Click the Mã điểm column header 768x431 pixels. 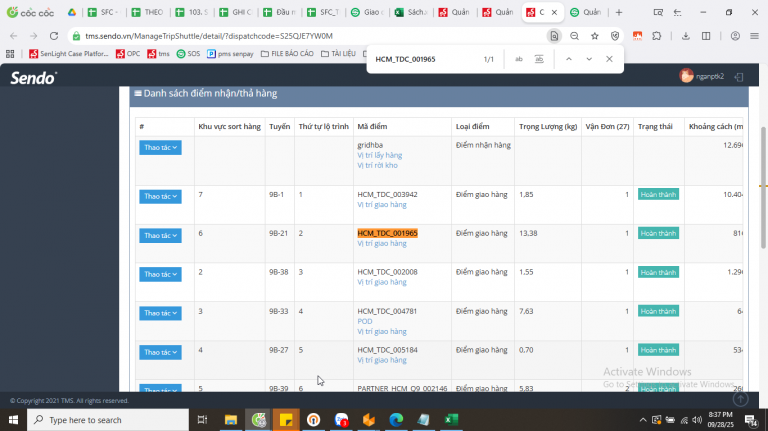(372, 126)
